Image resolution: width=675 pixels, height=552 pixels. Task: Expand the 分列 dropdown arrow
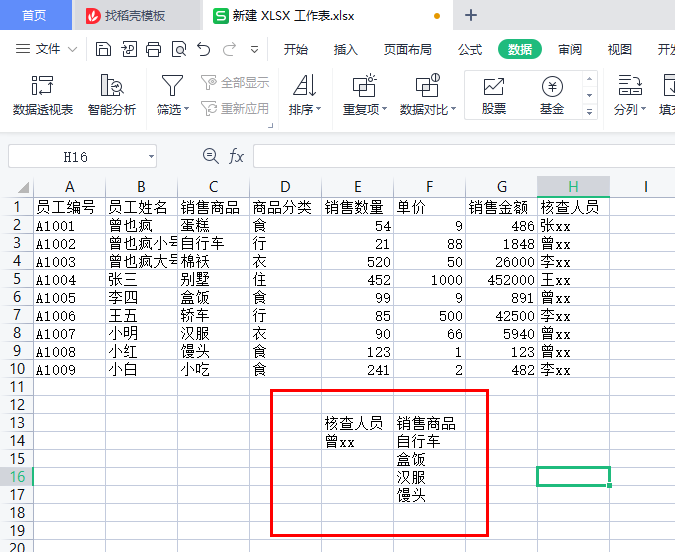point(644,109)
